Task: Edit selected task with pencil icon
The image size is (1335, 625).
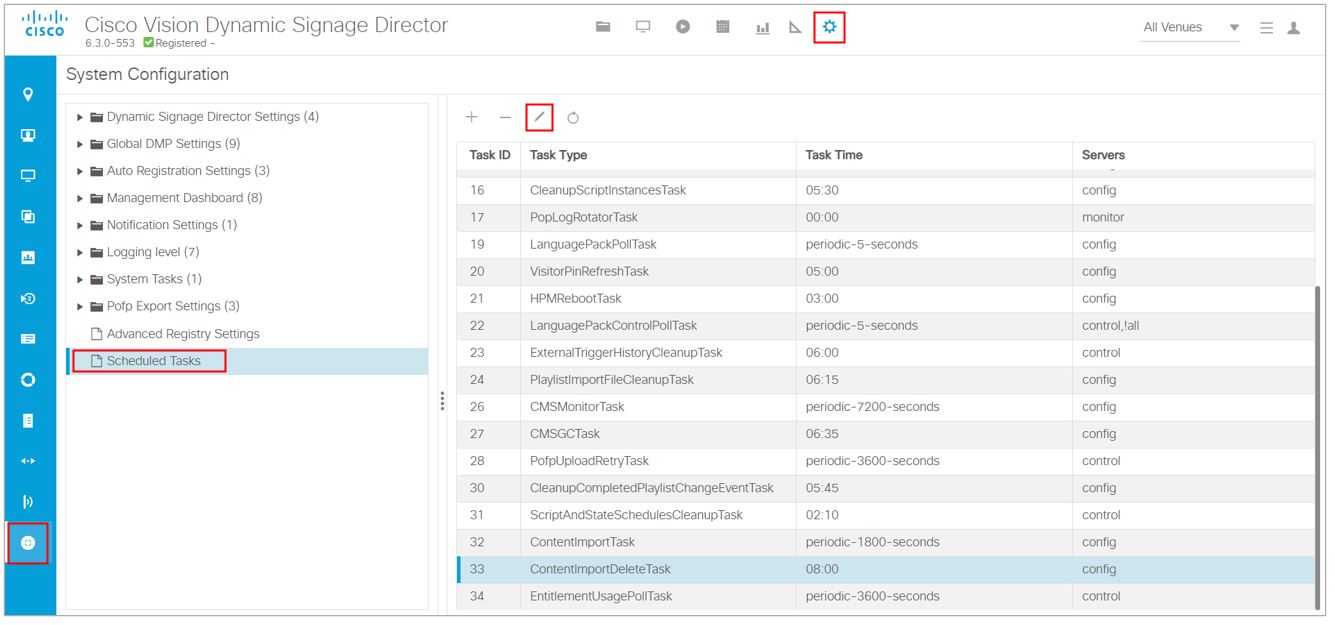Action: click(539, 117)
